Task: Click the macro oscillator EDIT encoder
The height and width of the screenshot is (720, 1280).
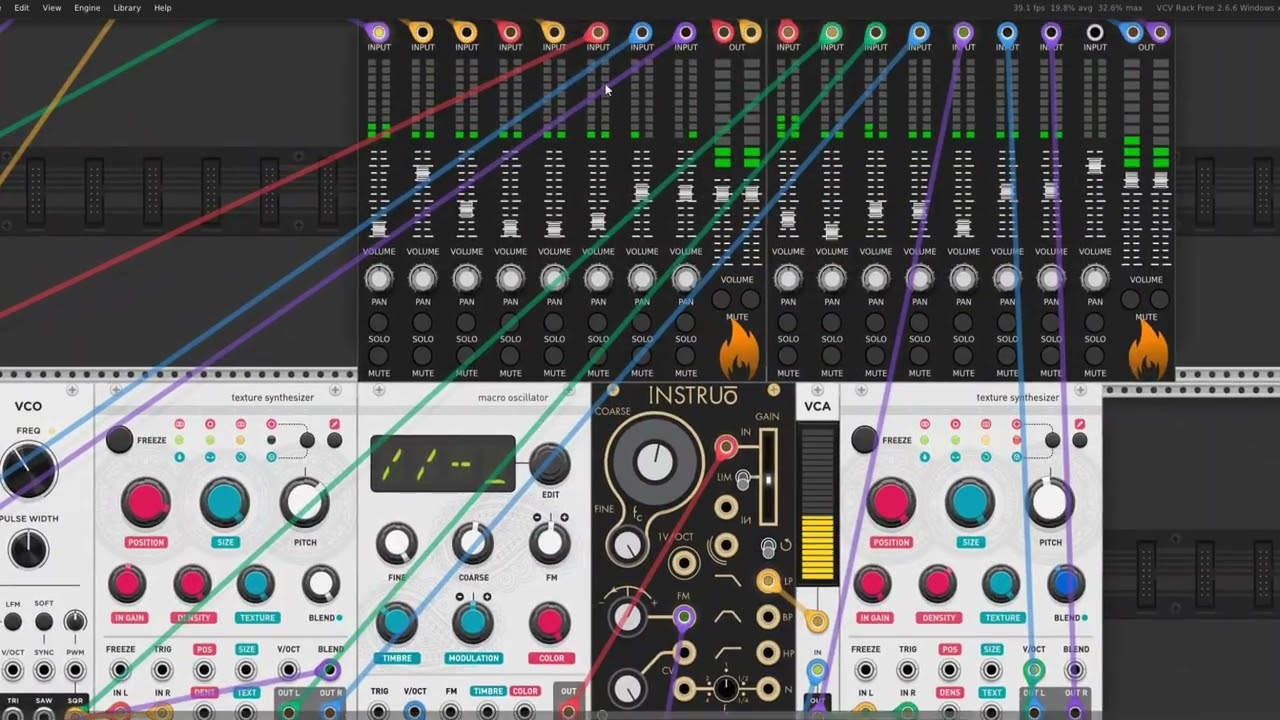Action: coord(549,463)
